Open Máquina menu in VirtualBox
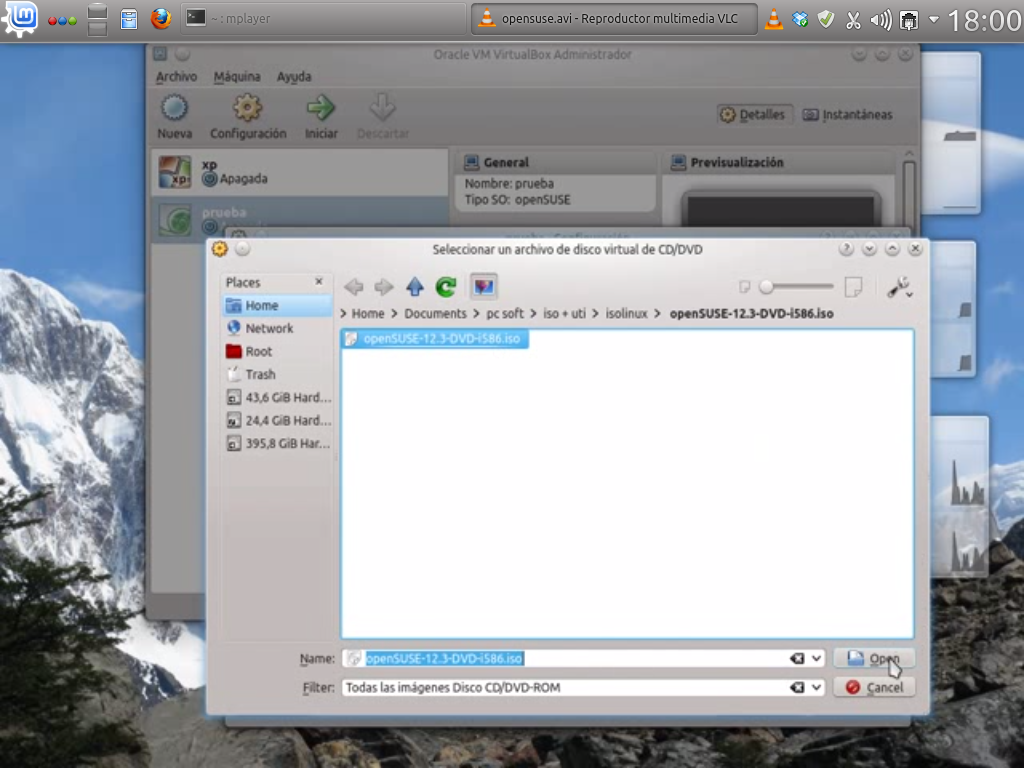The width and height of the screenshot is (1024, 768). click(236, 76)
